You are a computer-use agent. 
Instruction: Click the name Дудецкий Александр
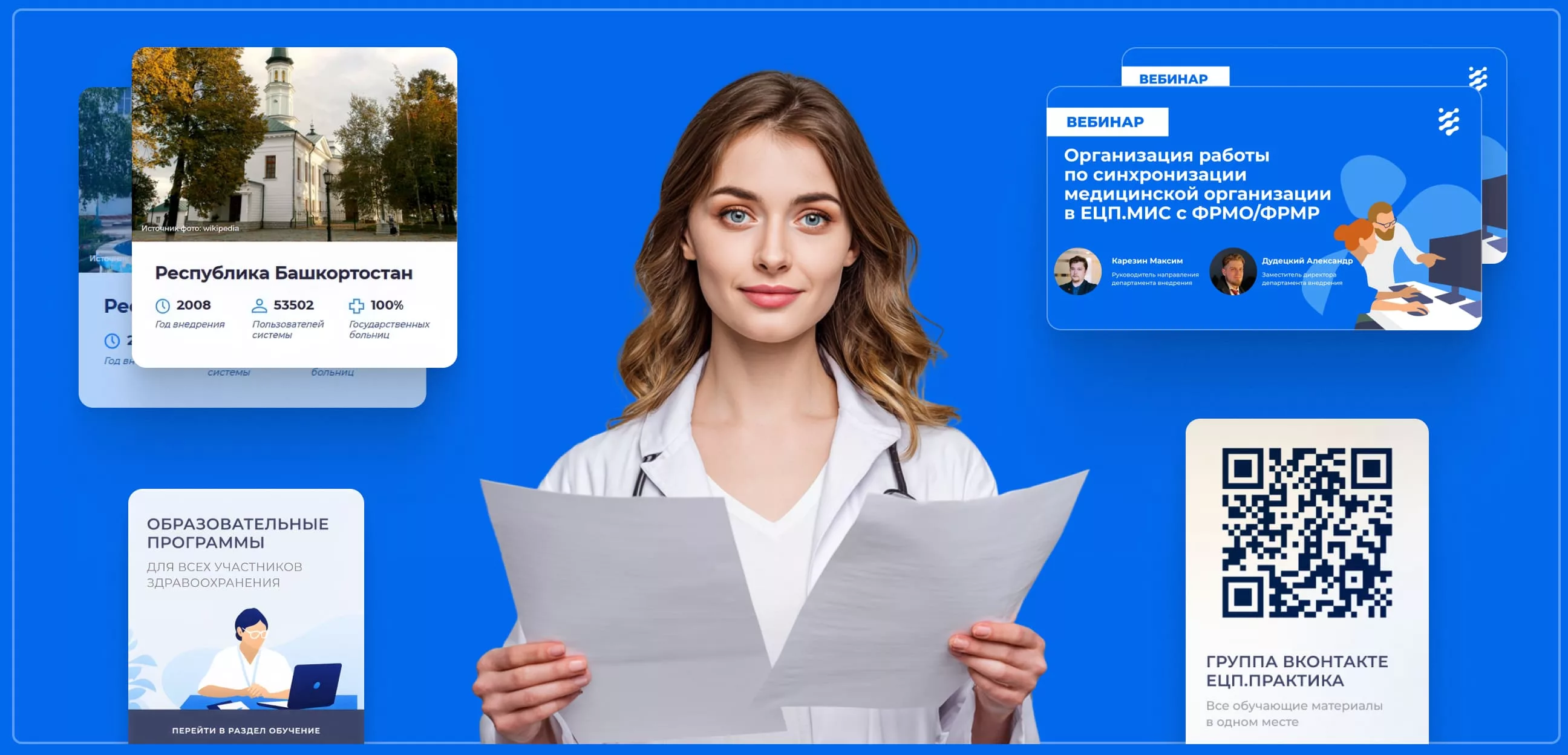point(1307,261)
